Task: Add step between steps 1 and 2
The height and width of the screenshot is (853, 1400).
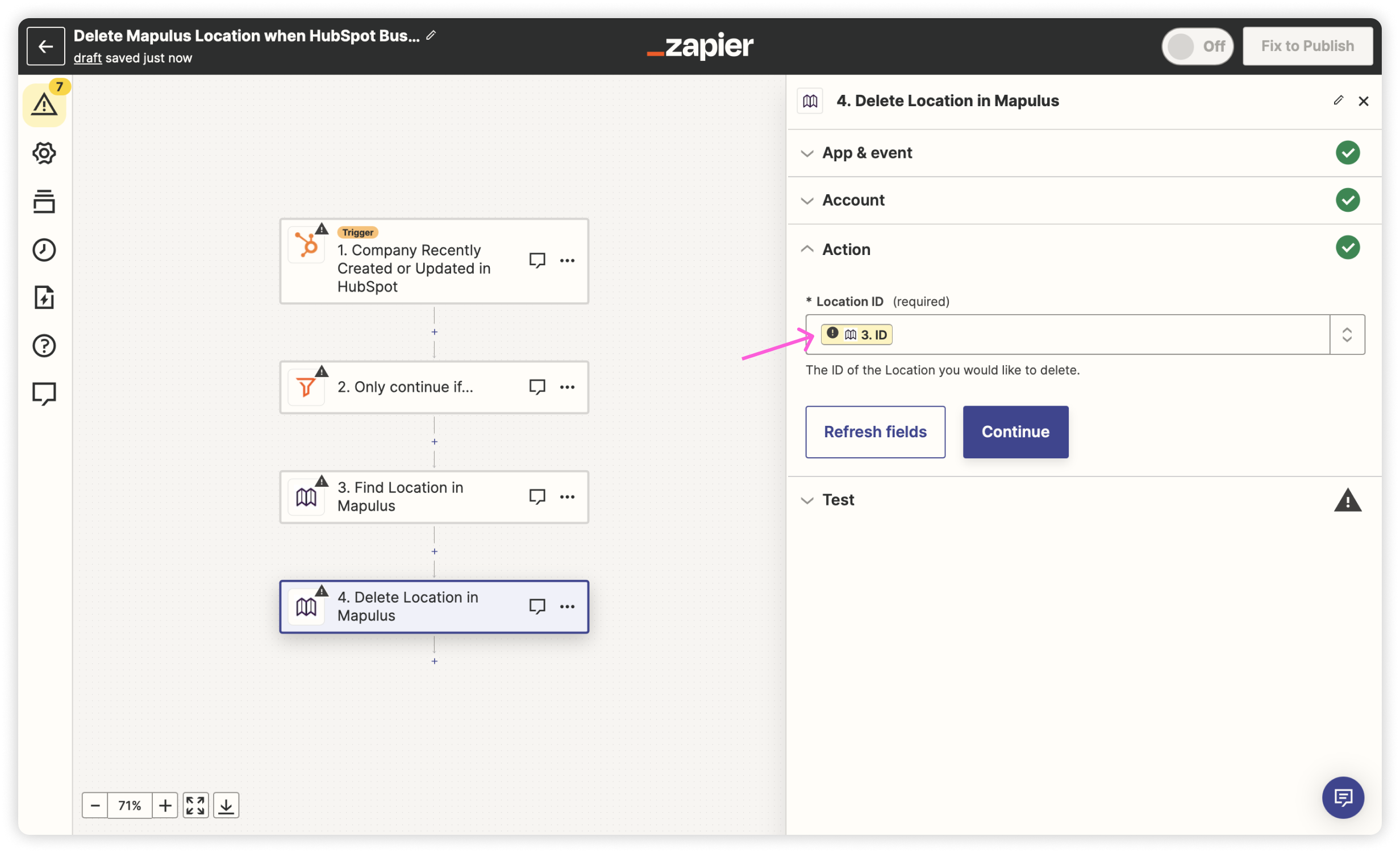Action: 435,332
